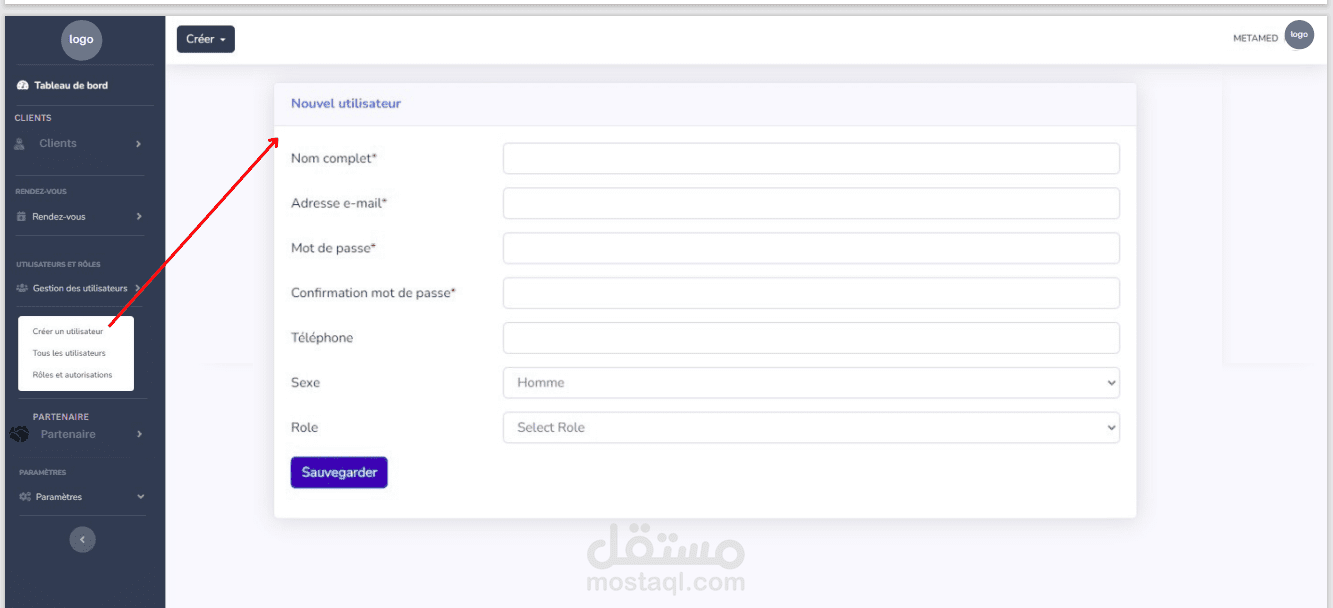Screen dimensions: 1333x608
Task: Focus the Mot de passe field
Action: point(811,248)
